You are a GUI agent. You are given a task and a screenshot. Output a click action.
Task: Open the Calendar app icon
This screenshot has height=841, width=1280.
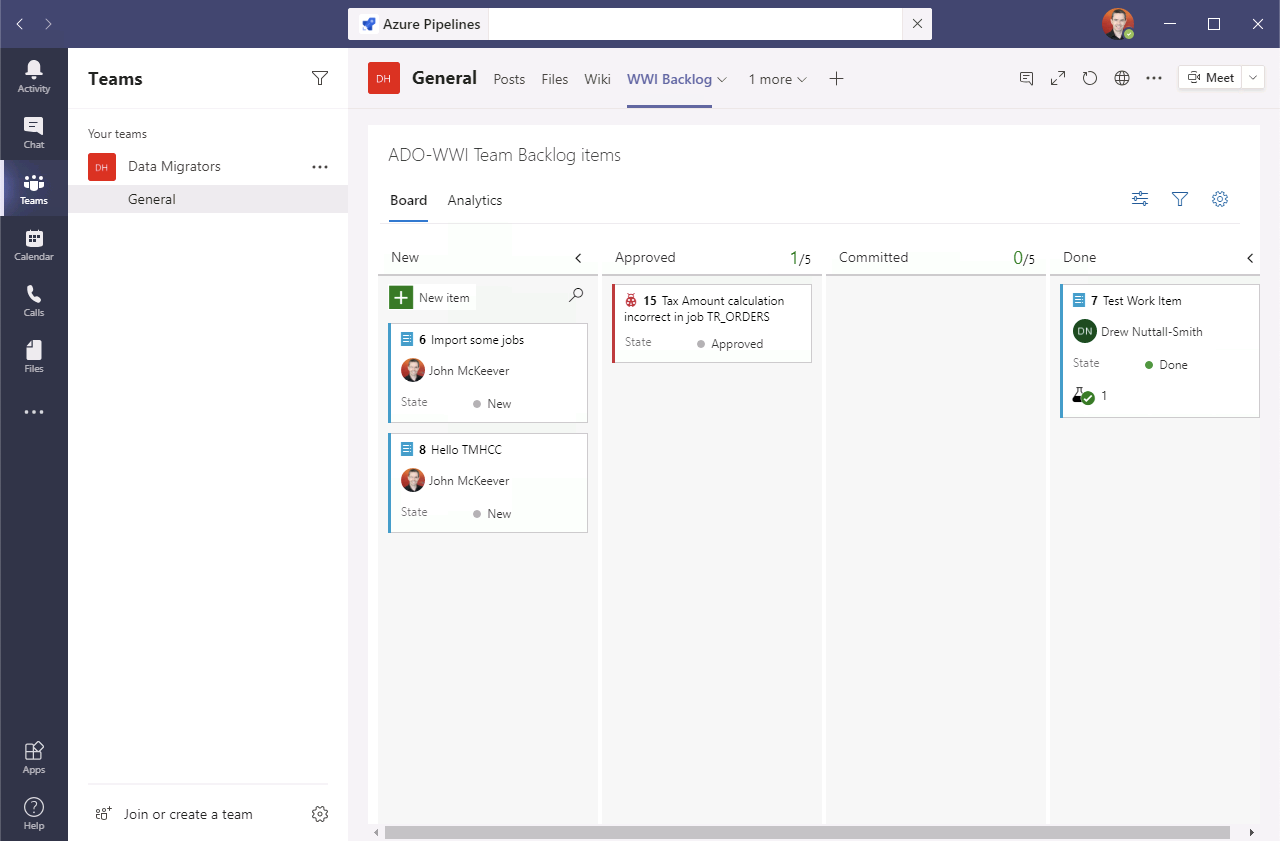point(34,244)
